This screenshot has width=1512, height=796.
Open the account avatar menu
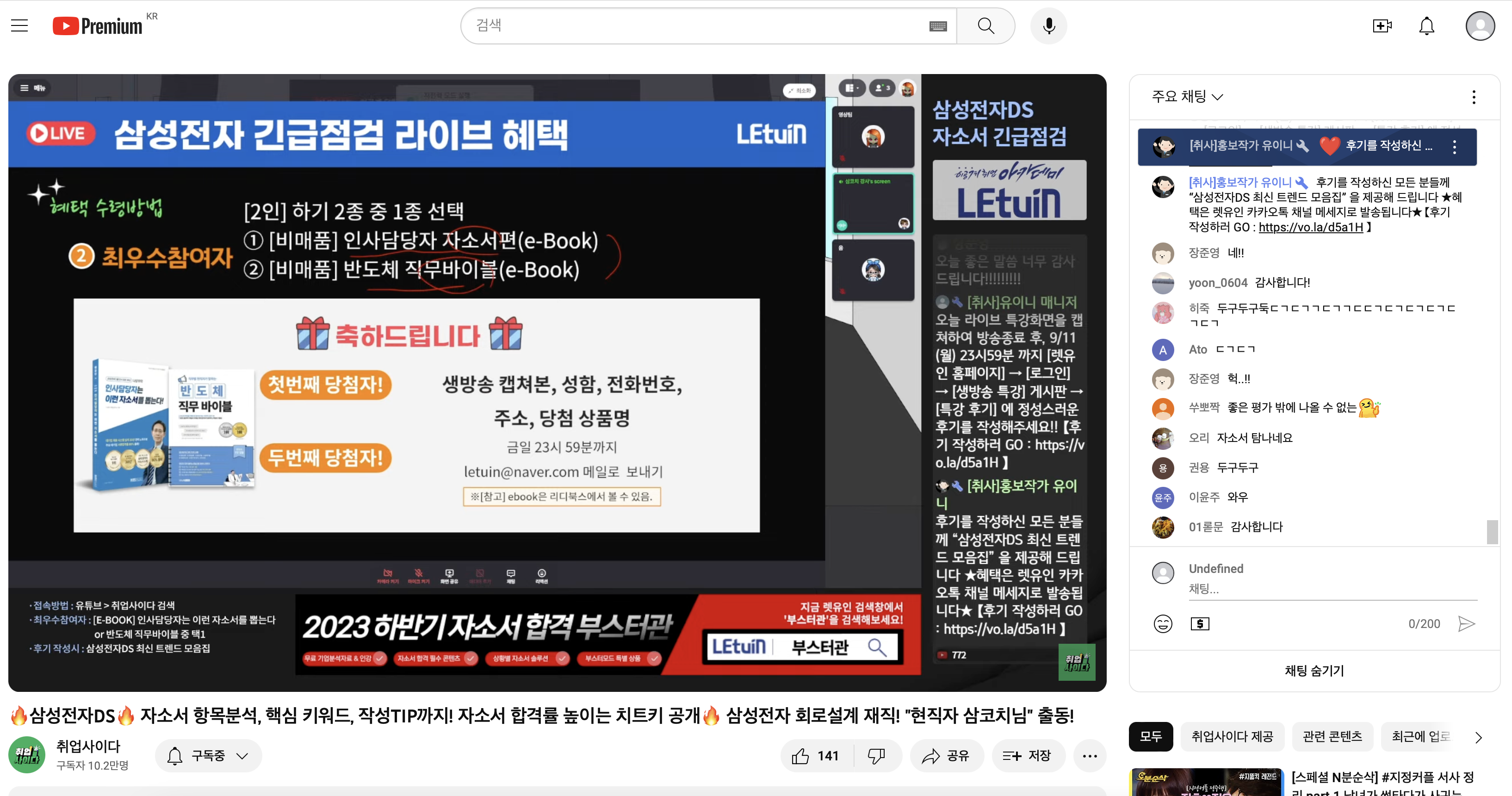(x=1480, y=26)
